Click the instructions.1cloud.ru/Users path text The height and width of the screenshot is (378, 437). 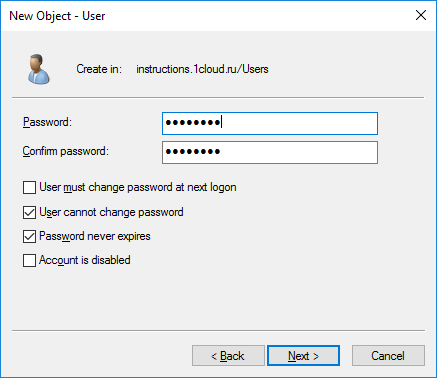coord(202,69)
